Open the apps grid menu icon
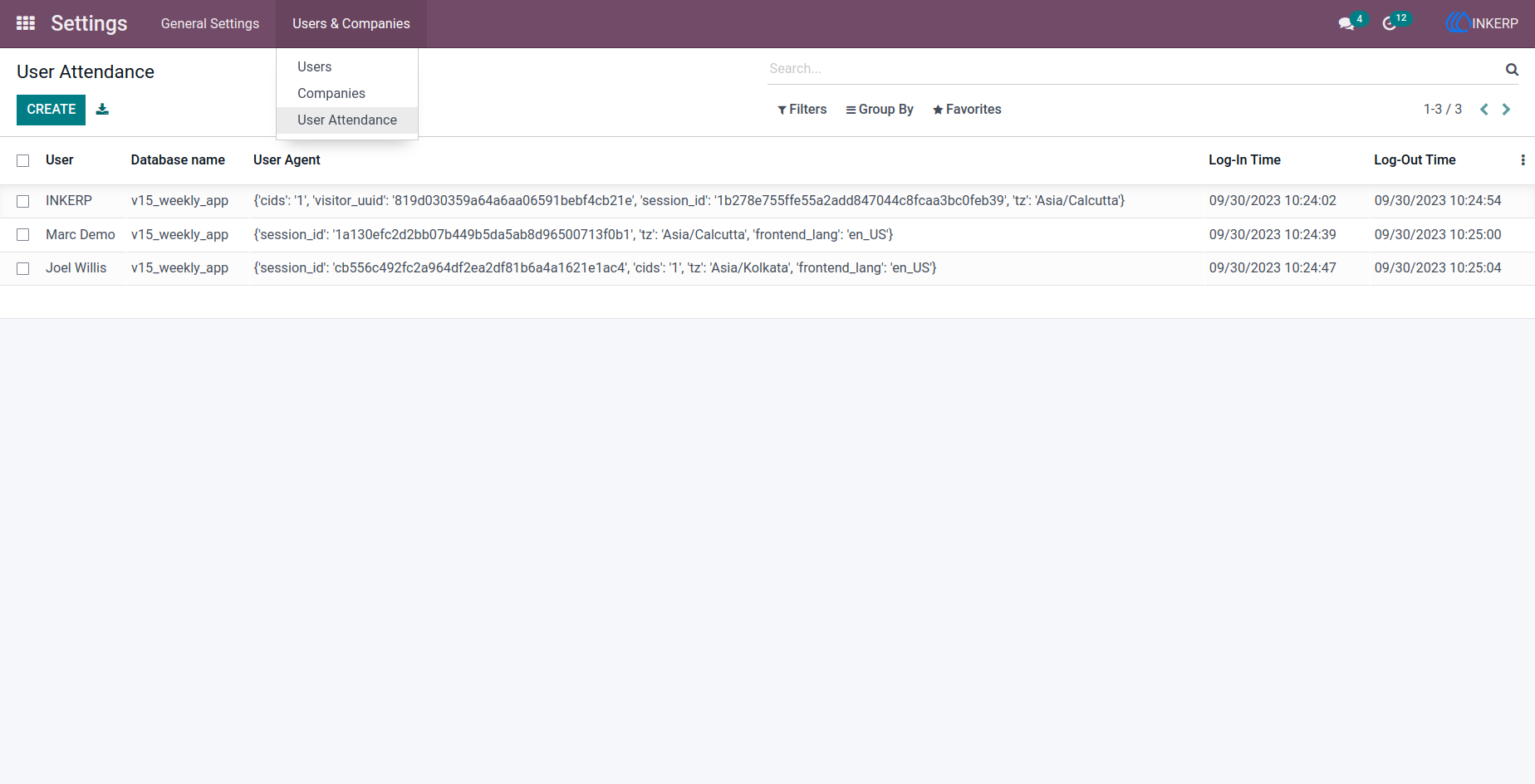This screenshot has height=784, width=1535. tap(26, 23)
